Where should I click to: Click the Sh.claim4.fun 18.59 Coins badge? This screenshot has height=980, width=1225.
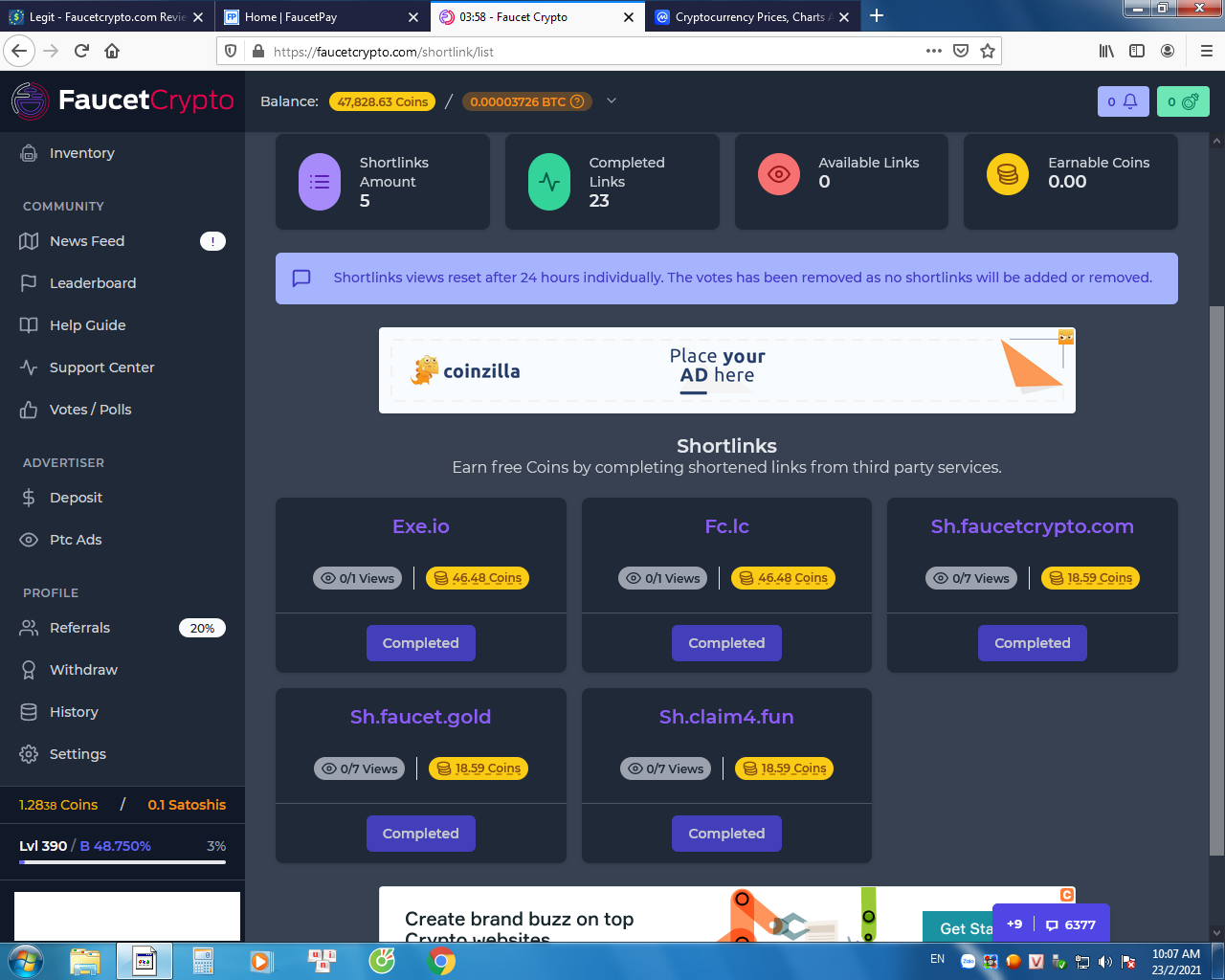[x=784, y=768]
